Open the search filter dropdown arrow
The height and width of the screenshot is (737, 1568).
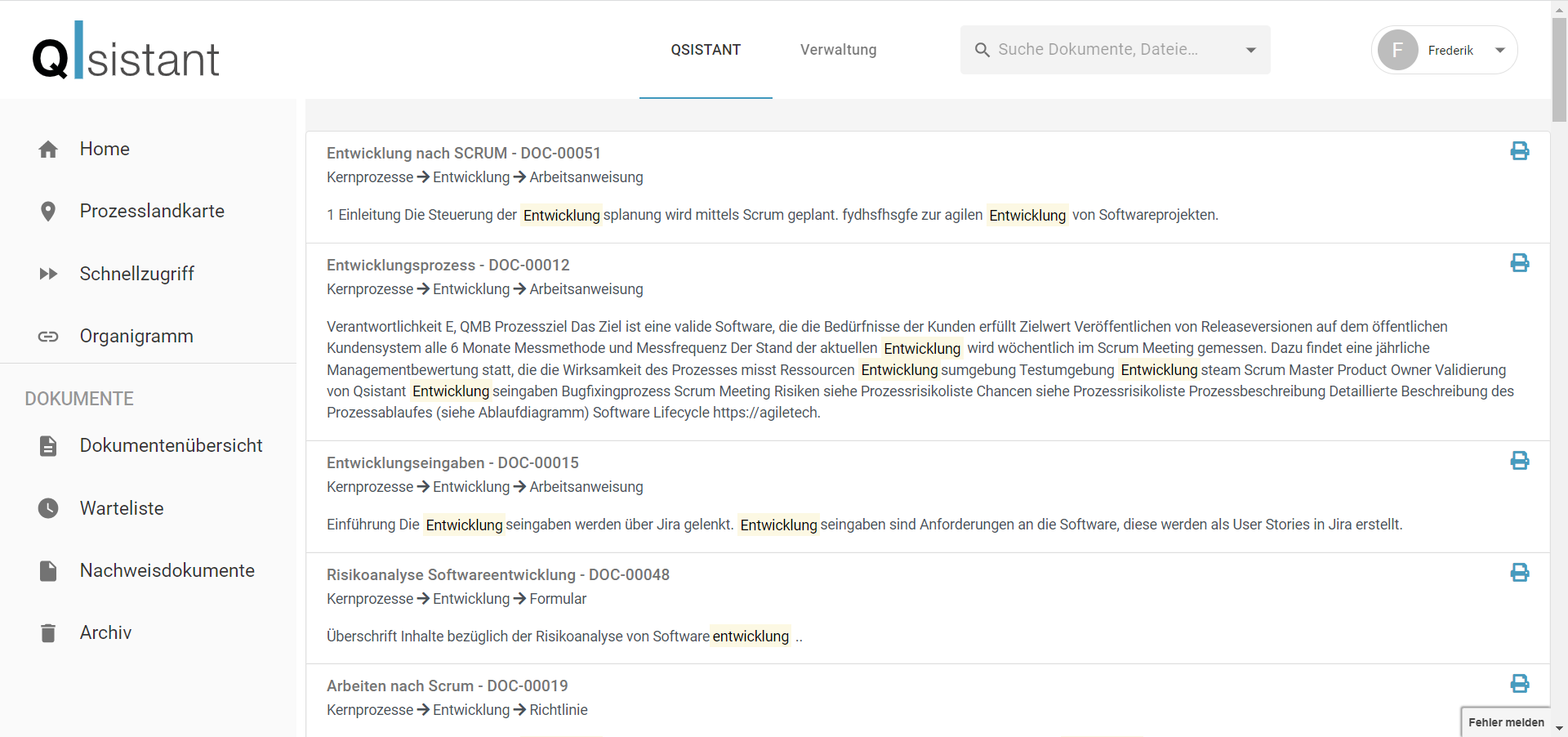tap(1251, 50)
